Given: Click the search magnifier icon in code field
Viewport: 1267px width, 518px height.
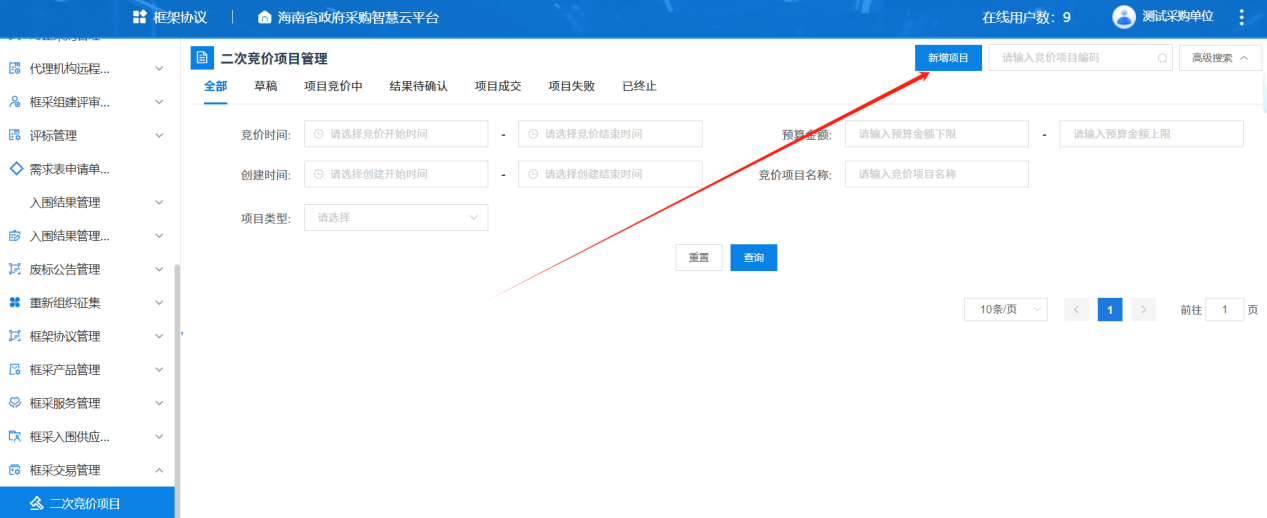Looking at the screenshot, I should (x=1162, y=58).
